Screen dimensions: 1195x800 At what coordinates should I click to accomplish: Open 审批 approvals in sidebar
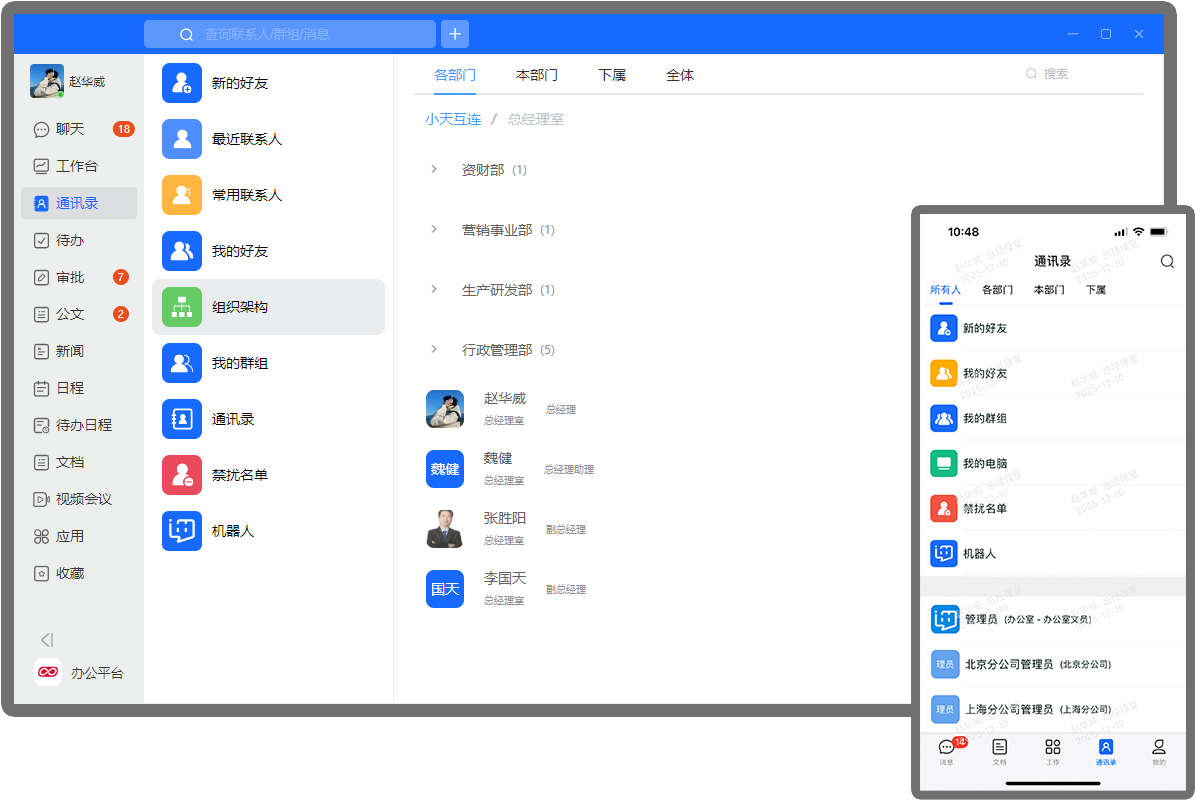tap(79, 277)
